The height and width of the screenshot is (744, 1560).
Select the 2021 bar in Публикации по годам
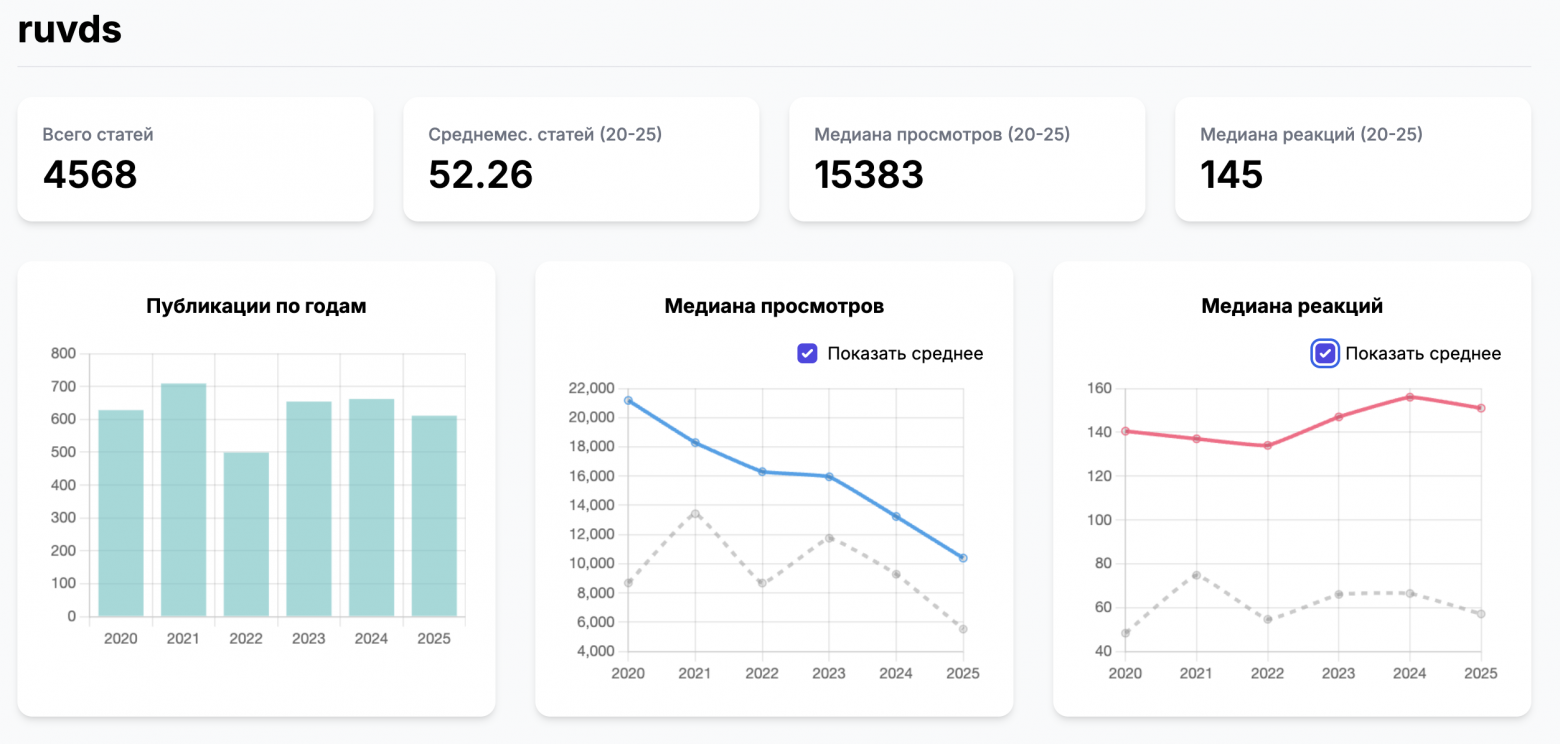[184, 500]
